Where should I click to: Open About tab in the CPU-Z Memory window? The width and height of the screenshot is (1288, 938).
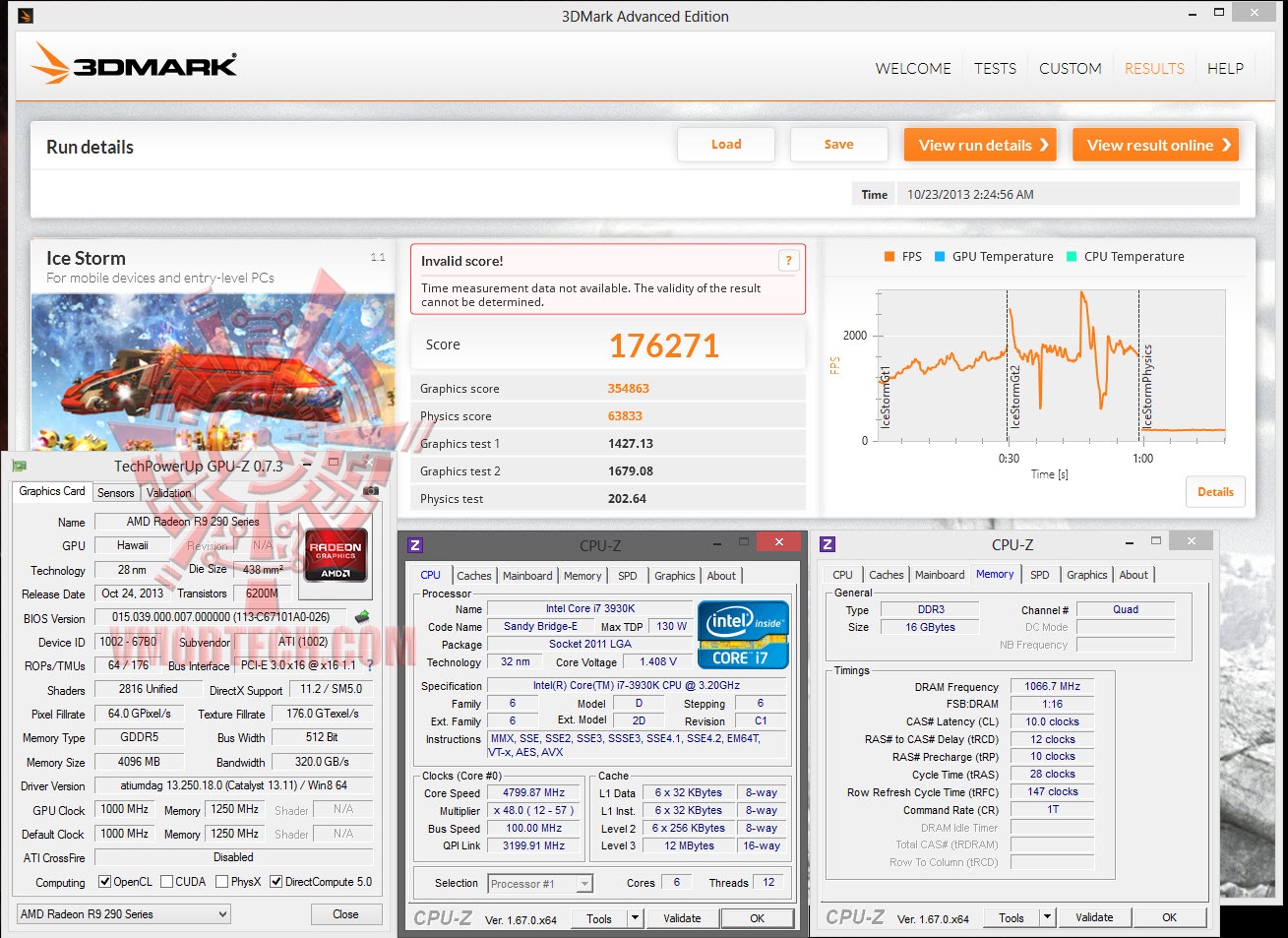[x=1134, y=575]
